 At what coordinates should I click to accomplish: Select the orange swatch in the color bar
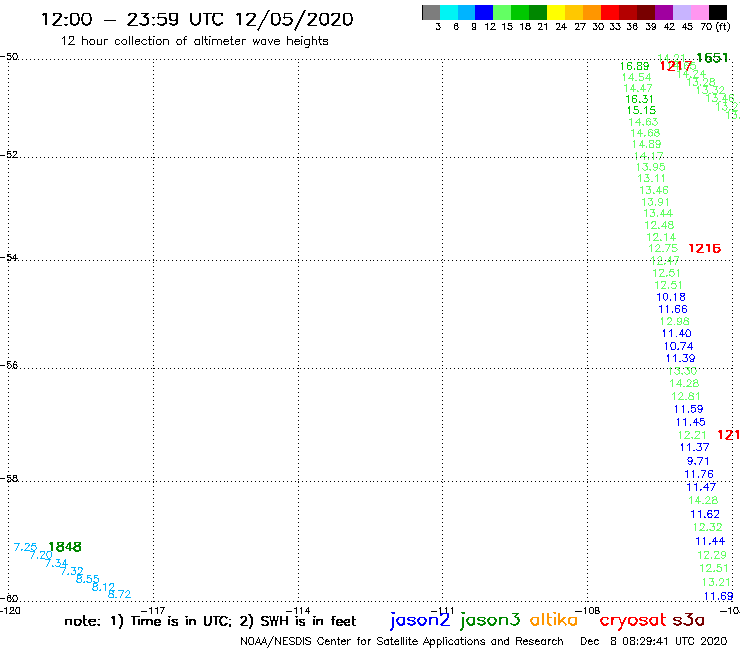tap(591, 12)
